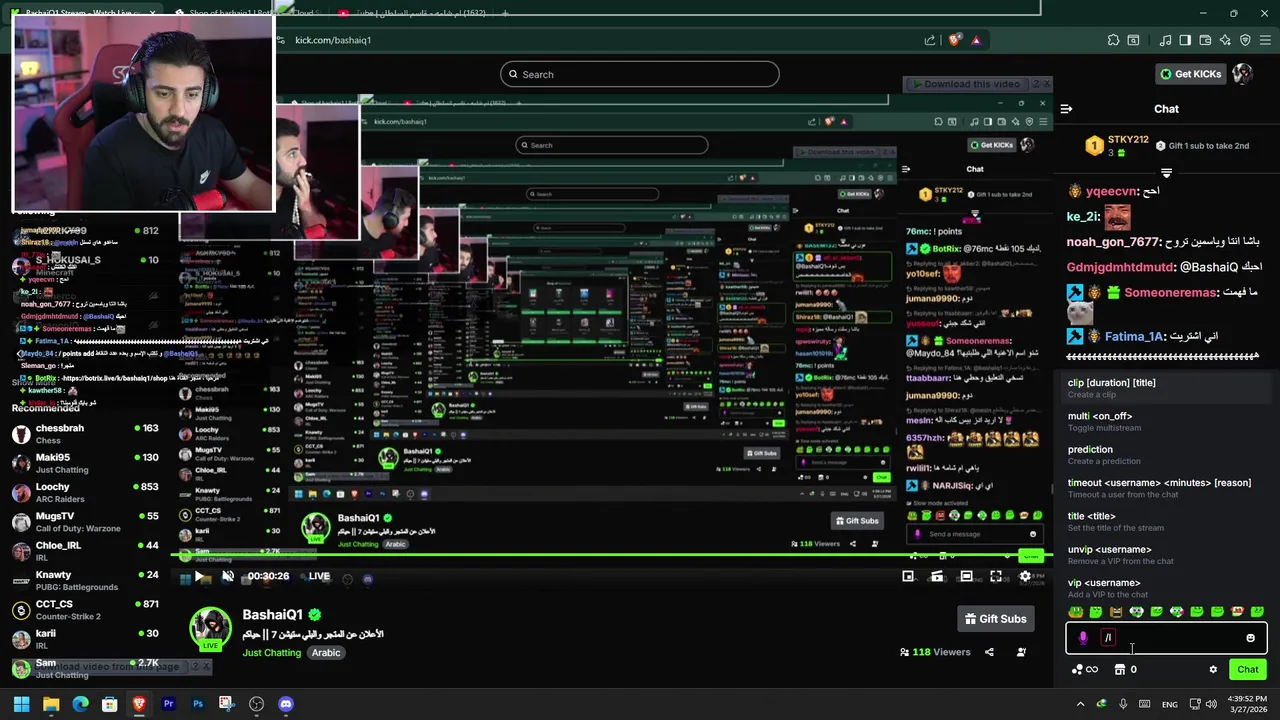Open Chloe_IRL recommended channel
The height and width of the screenshot is (720, 1280).
pos(85,551)
